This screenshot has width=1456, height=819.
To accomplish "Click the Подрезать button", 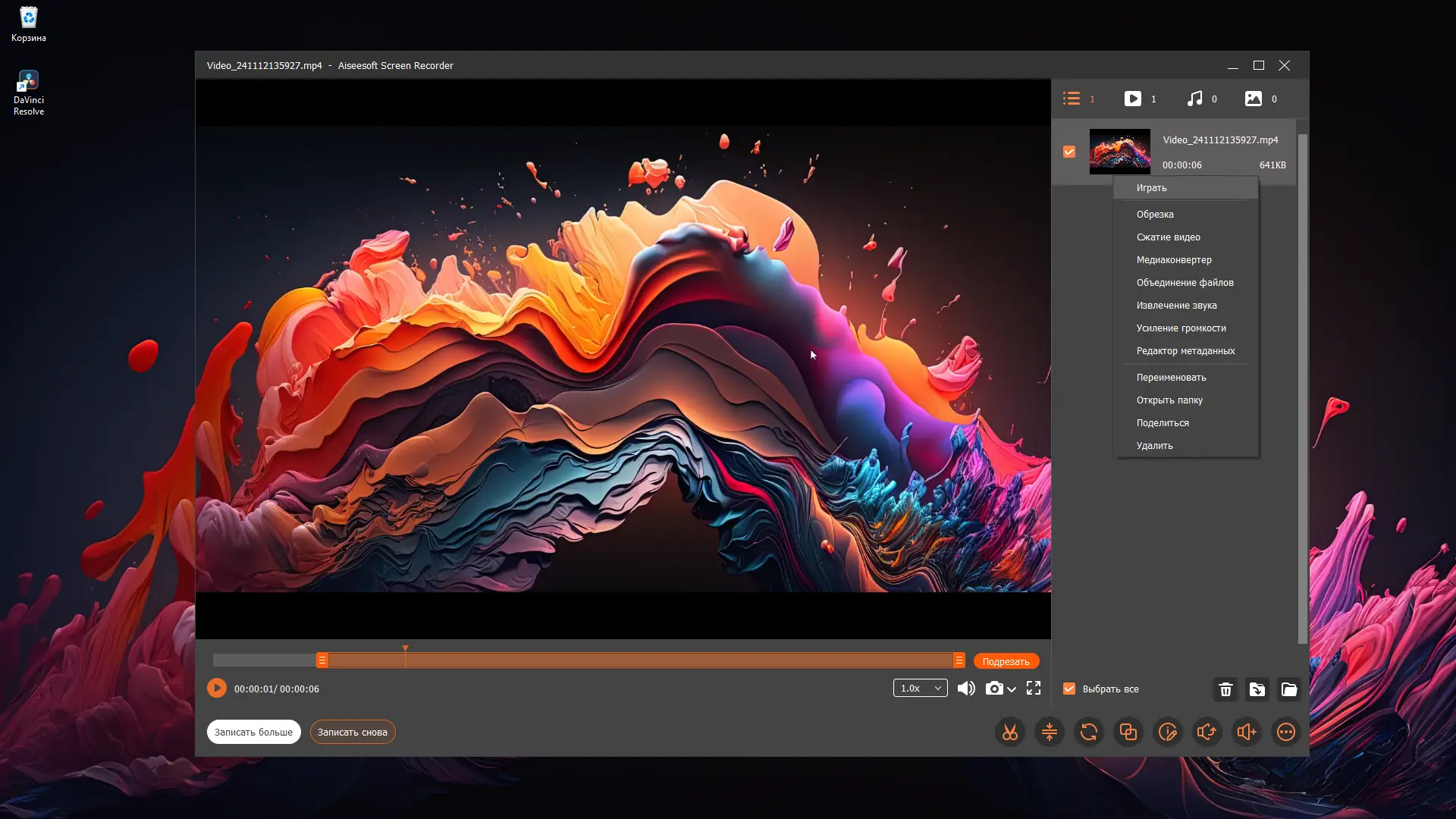I will (x=1006, y=661).
